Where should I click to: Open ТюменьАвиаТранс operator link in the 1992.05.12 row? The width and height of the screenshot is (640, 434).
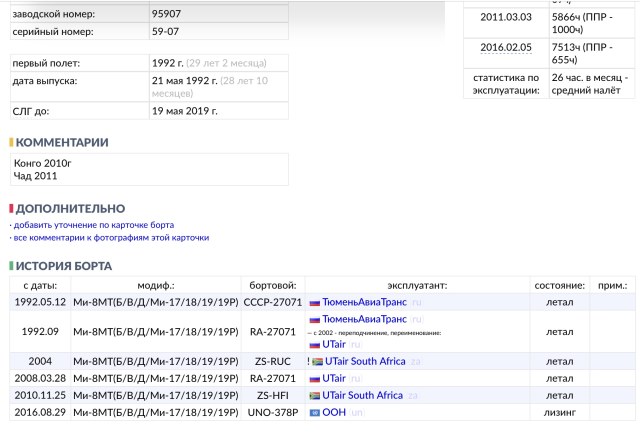point(365,302)
